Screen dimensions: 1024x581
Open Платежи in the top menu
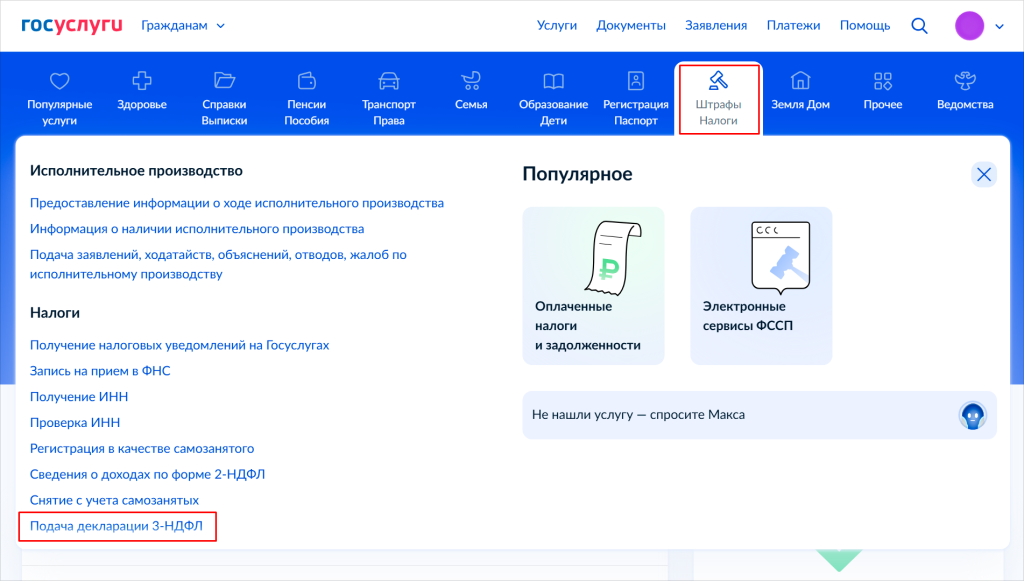793,26
